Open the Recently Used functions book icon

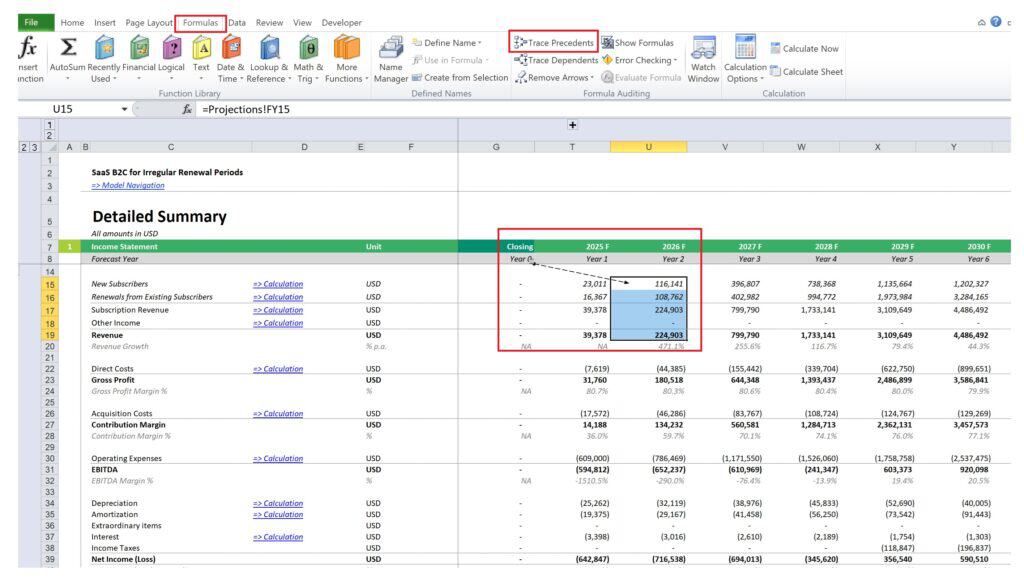(x=104, y=48)
